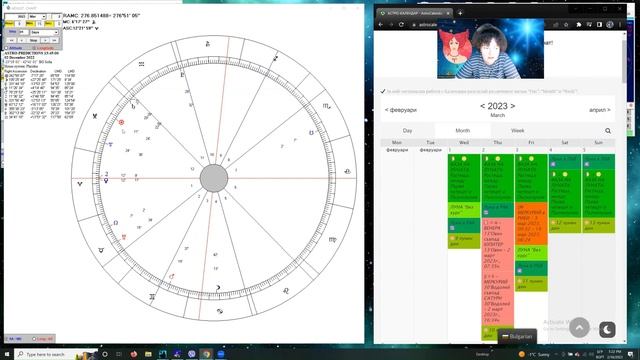640x360 pixels.
Task: Open the notification center icon
Action: [631, 354]
